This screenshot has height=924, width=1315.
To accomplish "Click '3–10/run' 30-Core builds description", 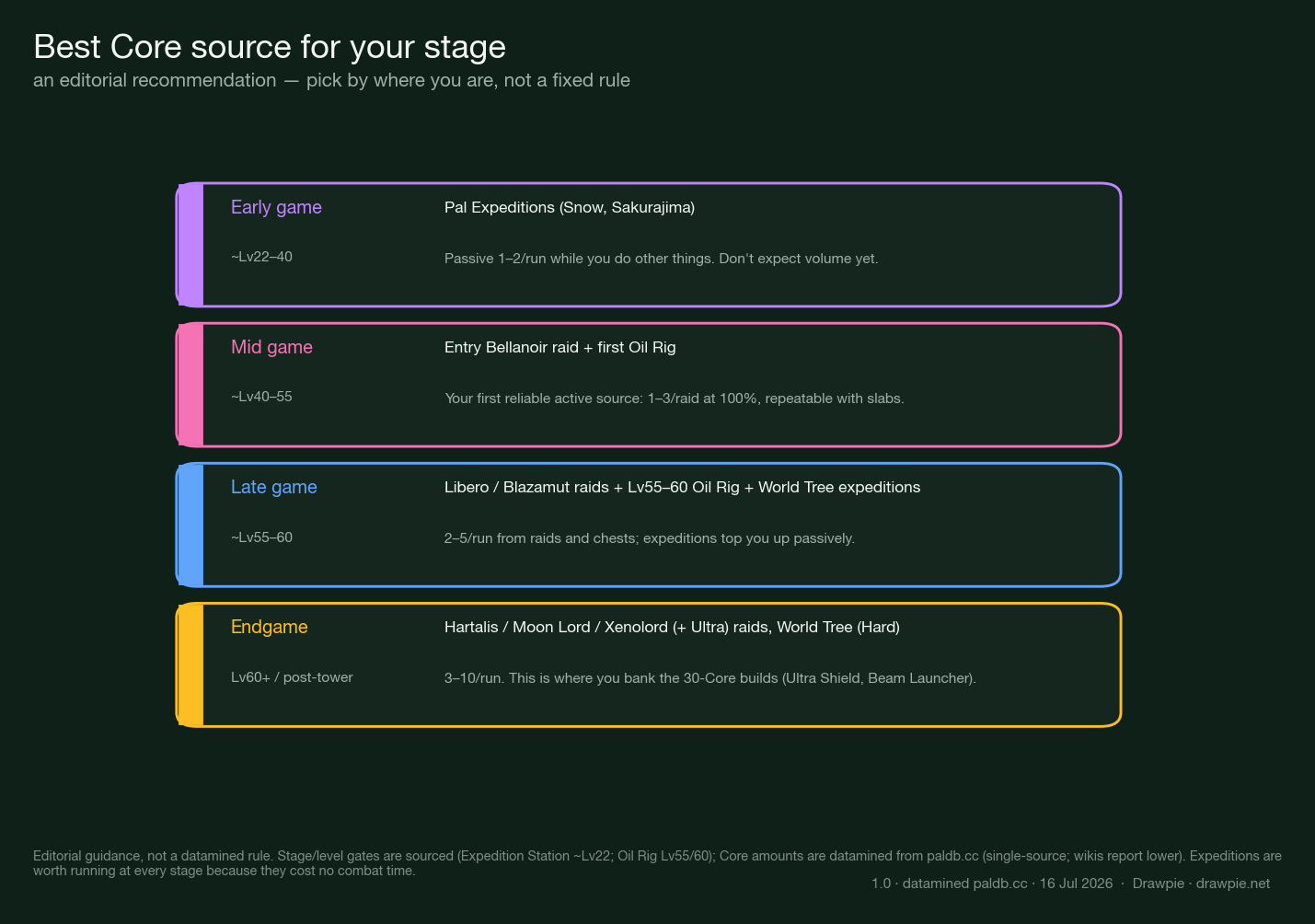I will click(x=710, y=678).
